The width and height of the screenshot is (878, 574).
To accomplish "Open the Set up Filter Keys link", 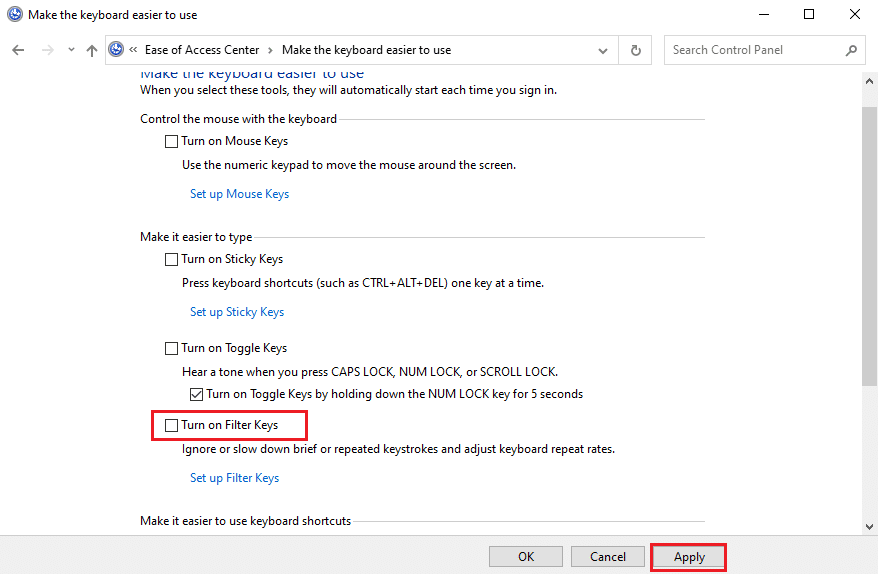I will (234, 478).
